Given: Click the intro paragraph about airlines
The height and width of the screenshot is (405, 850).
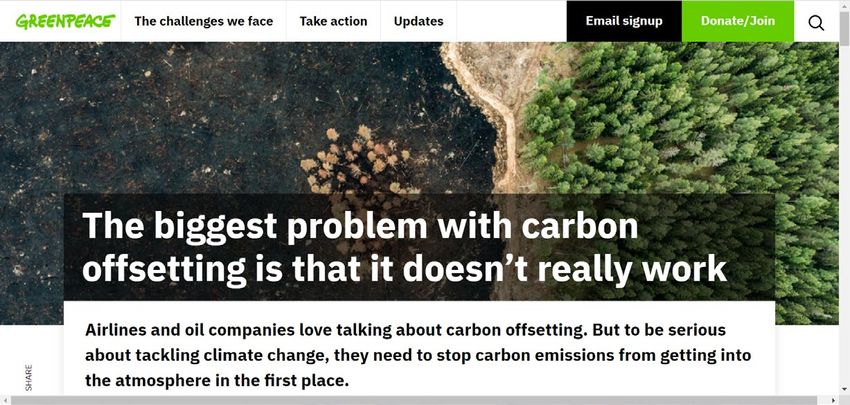Looking at the screenshot, I should coord(418,355).
